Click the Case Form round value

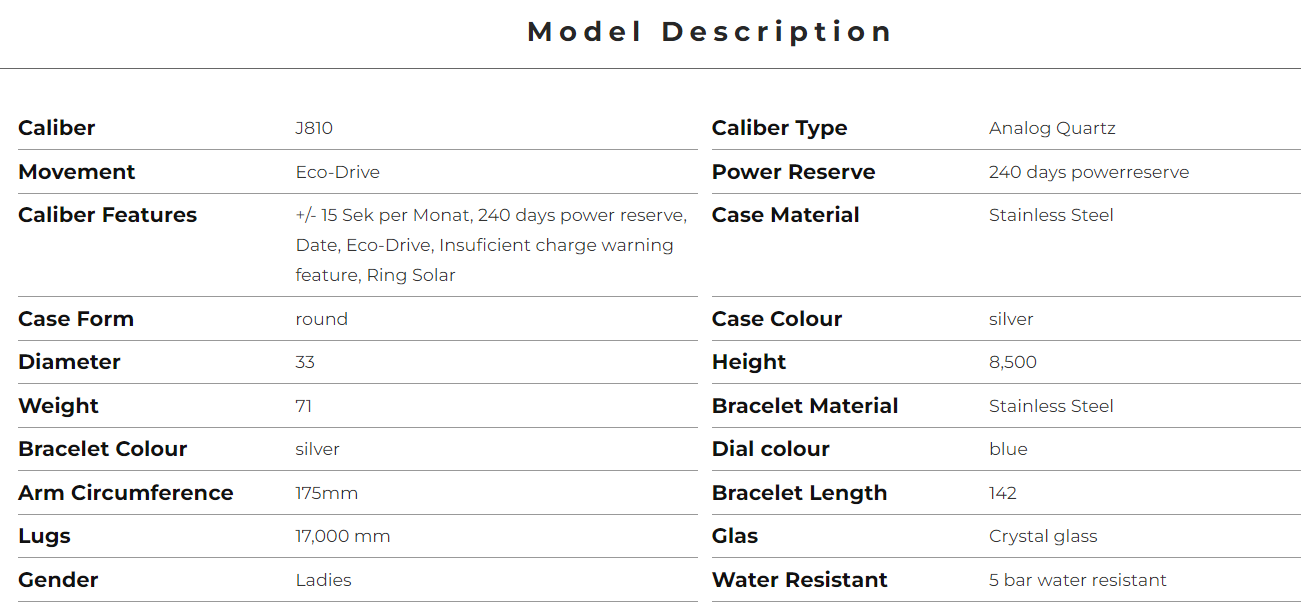(x=322, y=319)
